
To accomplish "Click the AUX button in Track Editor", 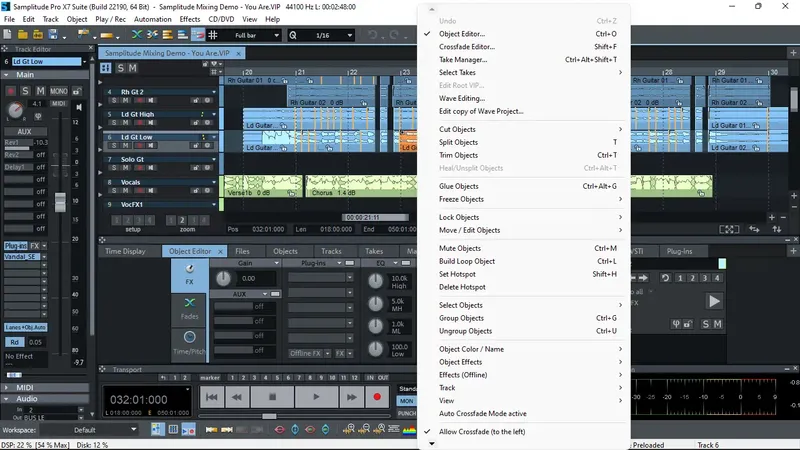I will click(x=24, y=131).
